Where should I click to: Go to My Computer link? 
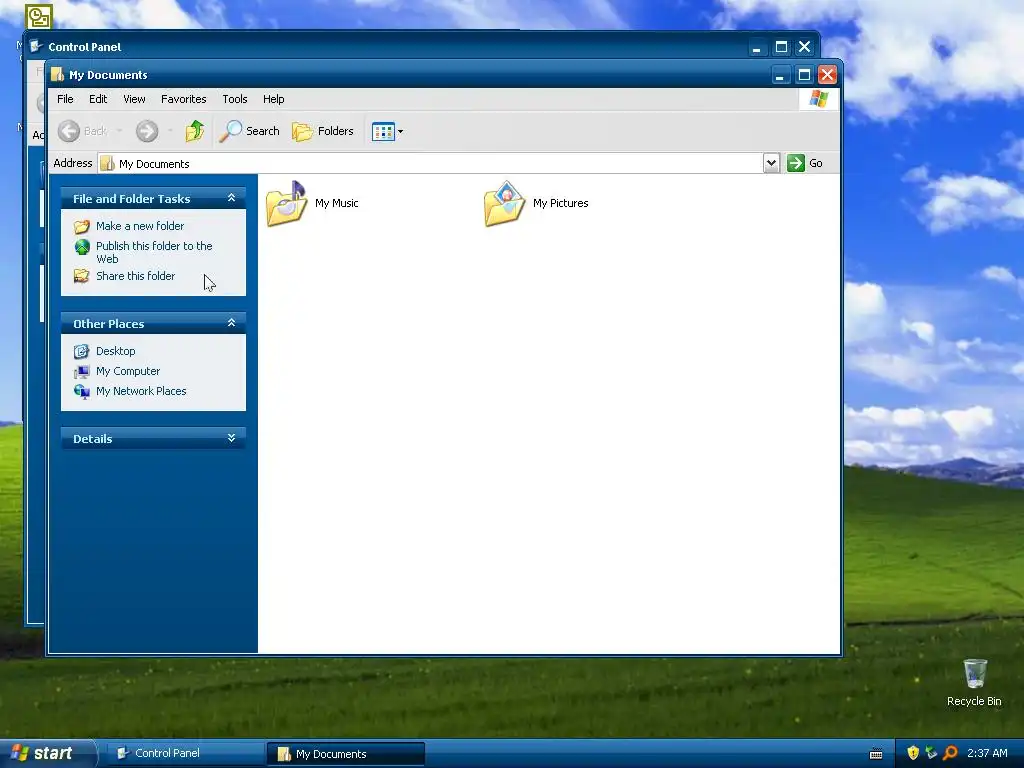click(128, 372)
